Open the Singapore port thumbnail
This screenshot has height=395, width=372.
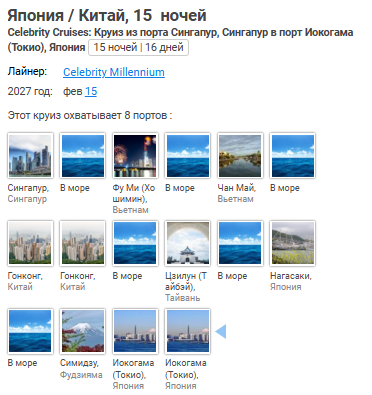(x=30, y=155)
